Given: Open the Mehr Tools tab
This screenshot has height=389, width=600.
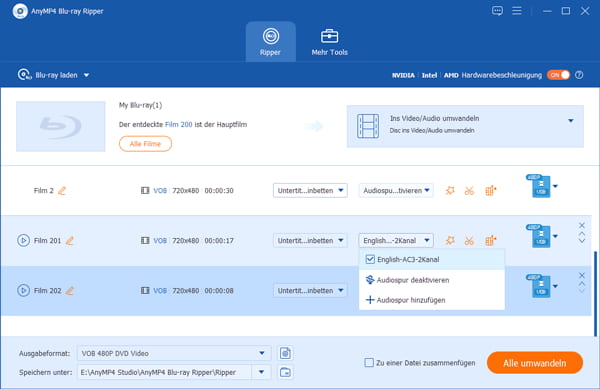Looking at the screenshot, I should (x=329, y=42).
